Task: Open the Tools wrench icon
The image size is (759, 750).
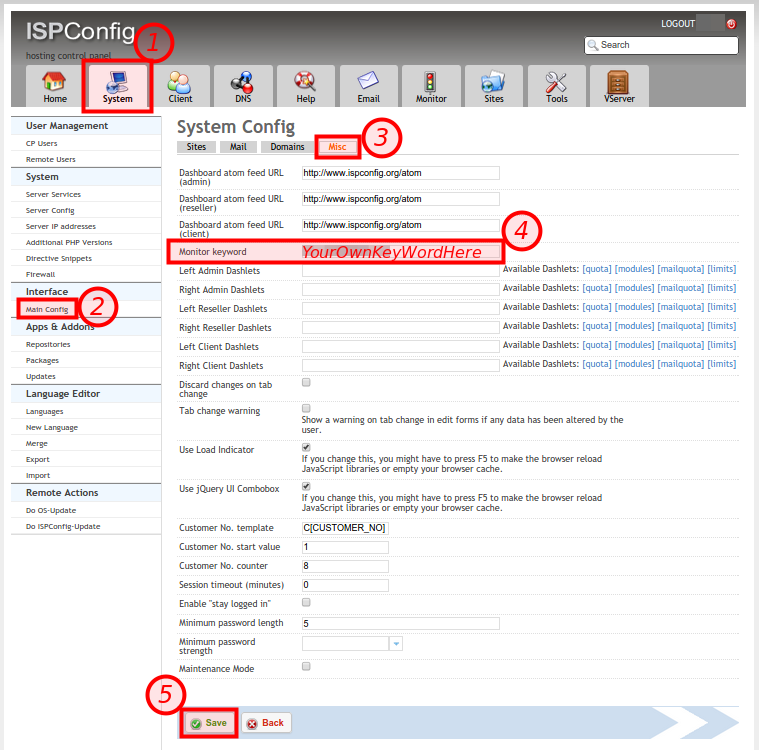Action: (557, 85)
